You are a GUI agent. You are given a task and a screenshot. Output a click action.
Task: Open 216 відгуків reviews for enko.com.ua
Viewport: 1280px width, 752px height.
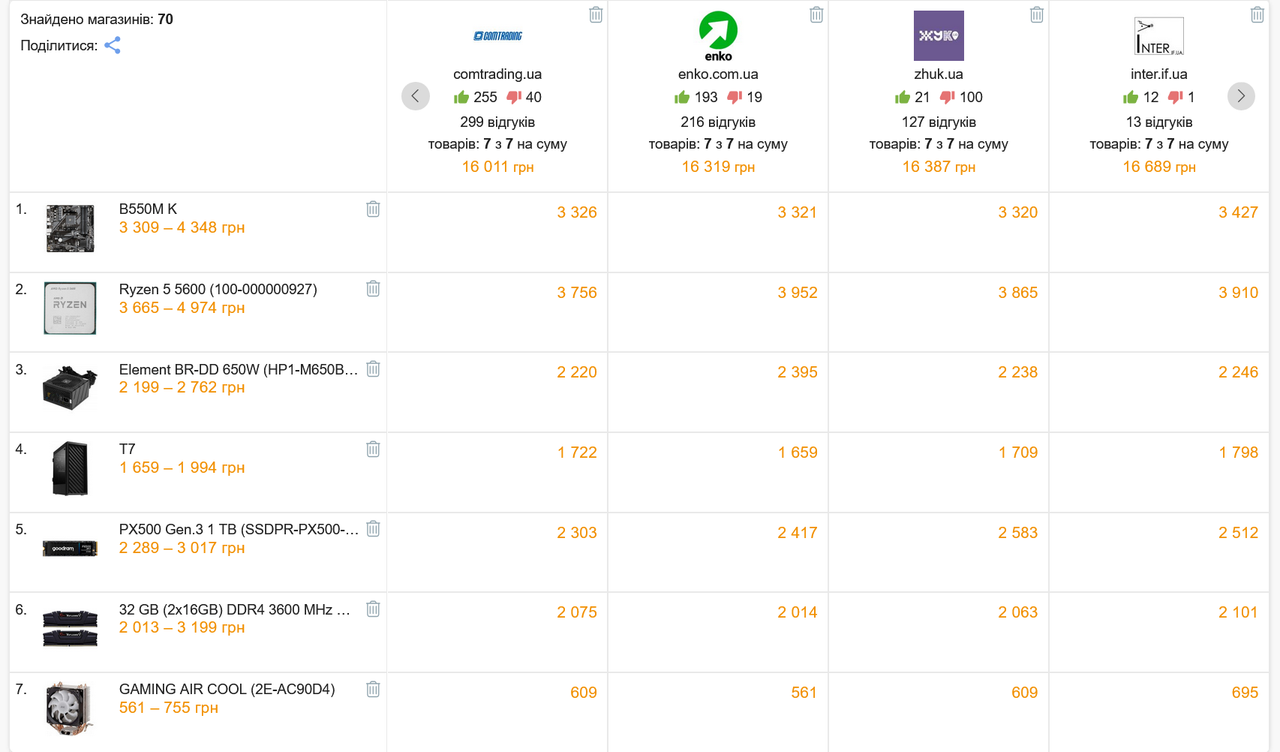point(718,122)
